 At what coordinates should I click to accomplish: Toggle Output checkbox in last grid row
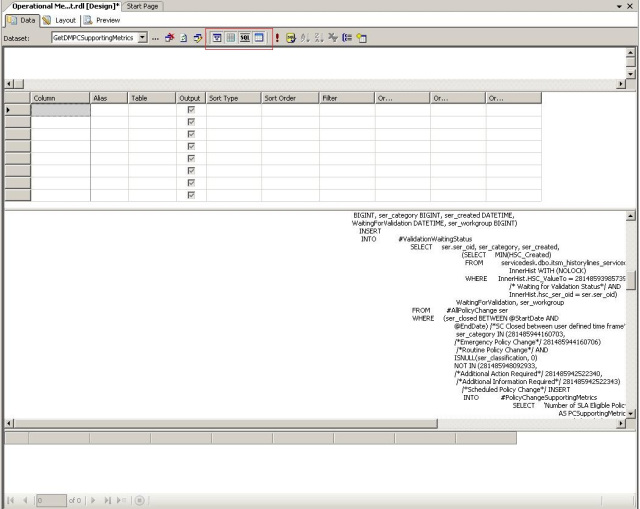(191, 195)
